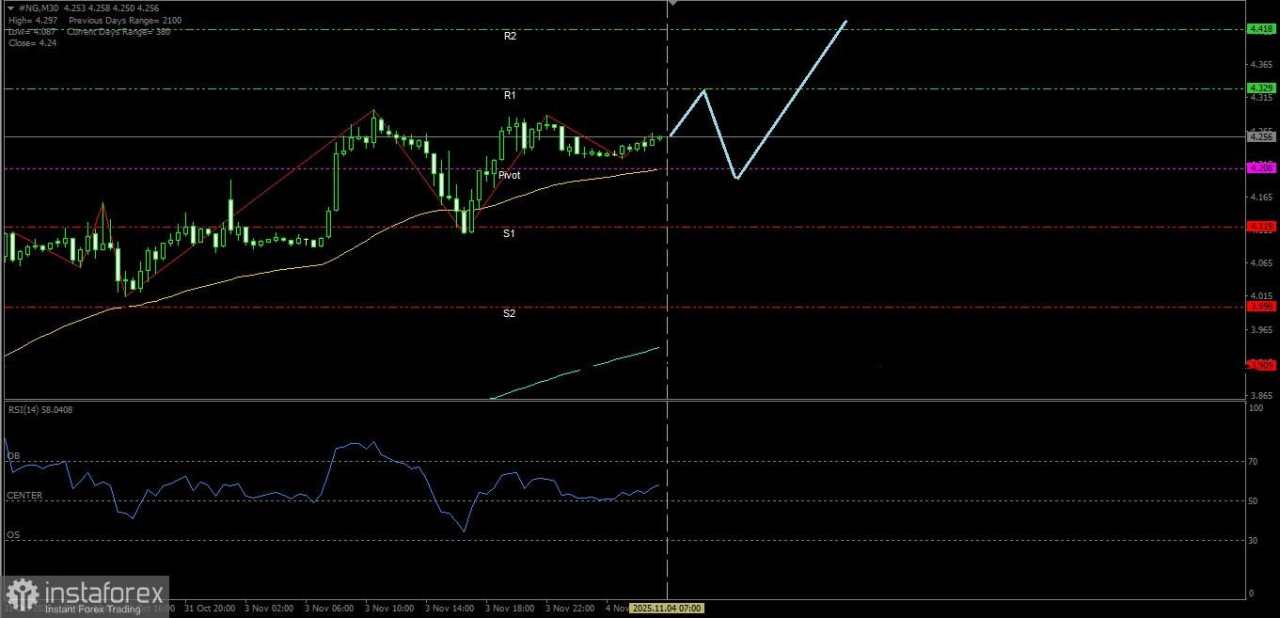Toggle the OS oversold level line
This screenshot has height=618, width=1280.
(13, 535)
